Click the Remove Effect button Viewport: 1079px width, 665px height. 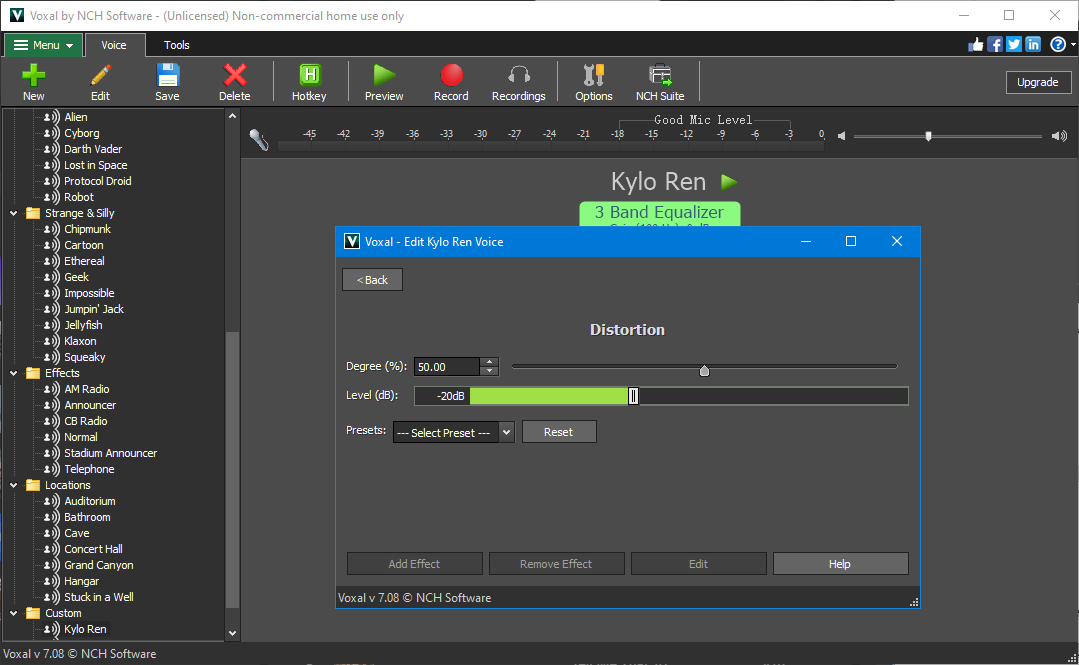556,564
